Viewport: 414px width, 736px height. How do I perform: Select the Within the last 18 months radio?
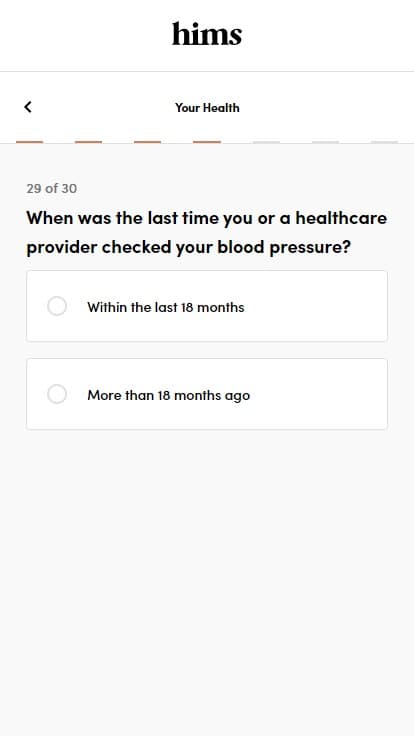(x=57, y=306)
